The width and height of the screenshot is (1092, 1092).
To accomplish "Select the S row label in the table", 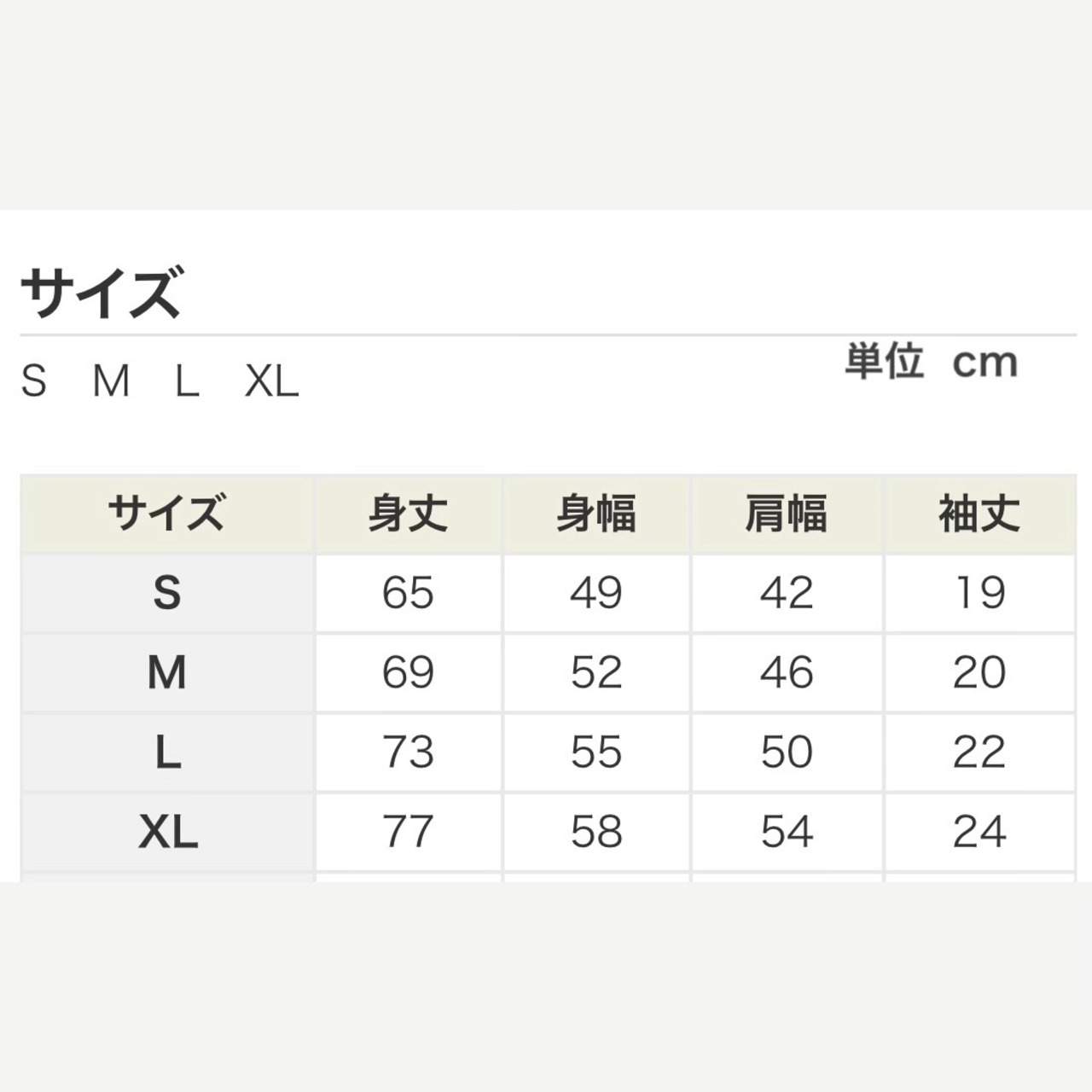I will point(167,592).
